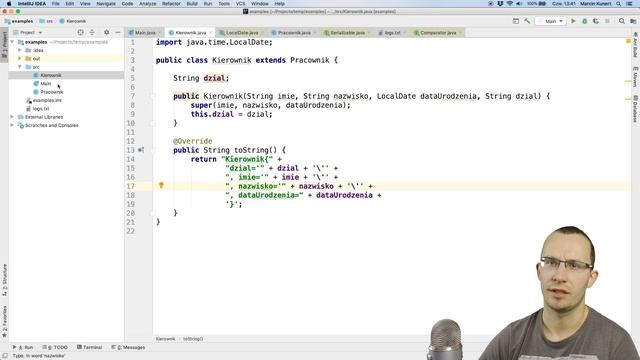Screen dimensions: 640x360
Task: Click the override gutter icon on line 13
Action: pos(141,150)
